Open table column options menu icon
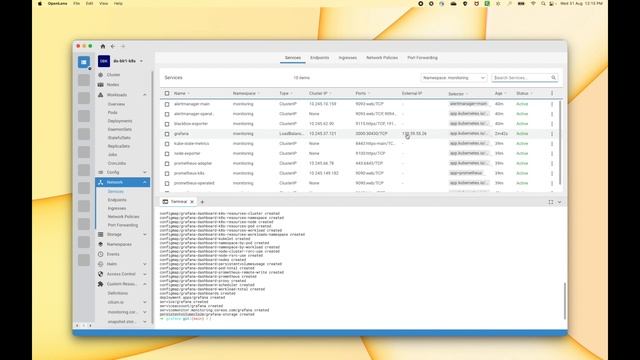 click(x=552, y=93)
